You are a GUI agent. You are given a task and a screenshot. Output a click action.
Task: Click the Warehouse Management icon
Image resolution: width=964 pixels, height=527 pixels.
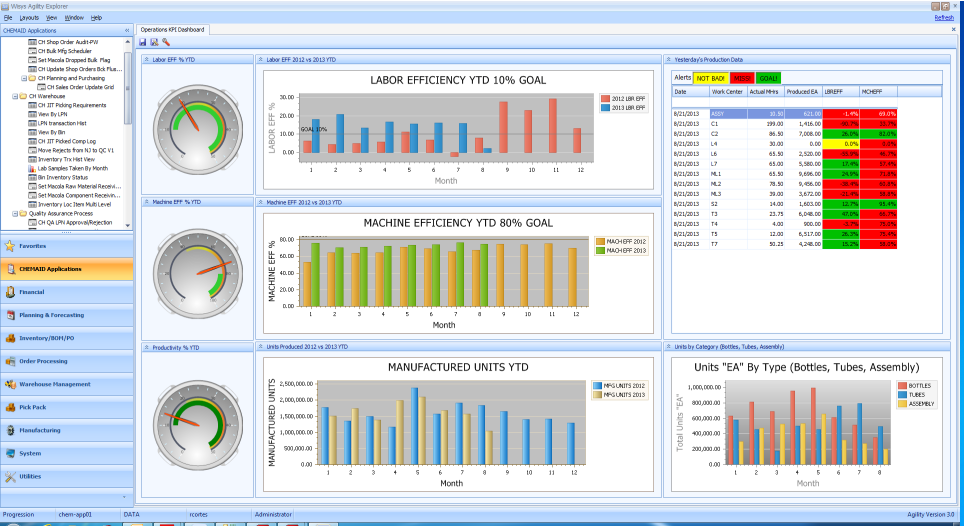click(9, 384)
